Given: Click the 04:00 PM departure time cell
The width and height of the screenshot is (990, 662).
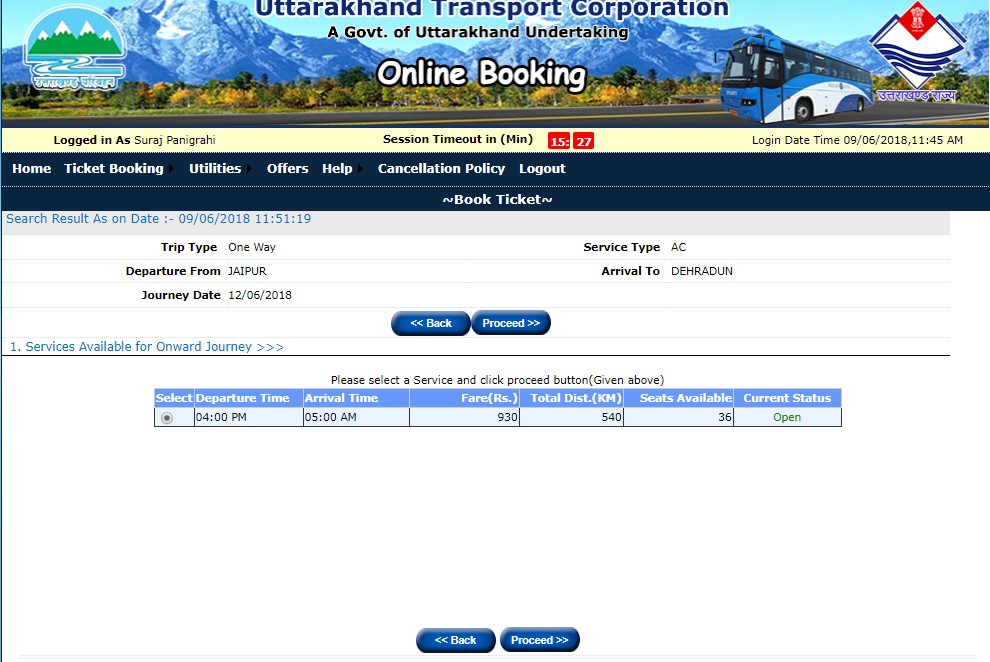Looking at the screenshot, I should pyautogui.click(x=248, y=417).
